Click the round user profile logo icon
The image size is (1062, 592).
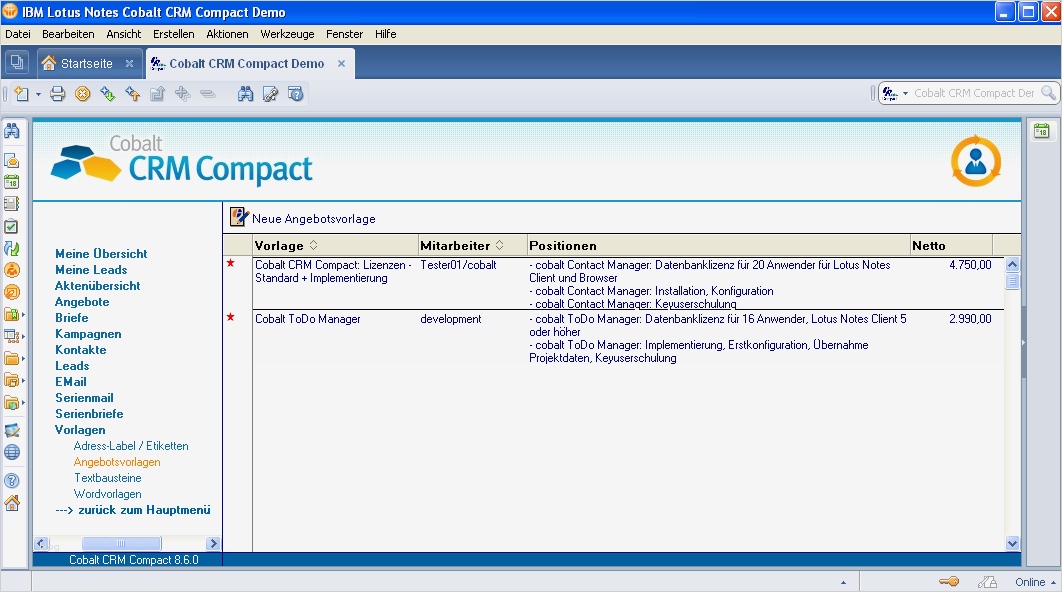(x=975, y=161)
